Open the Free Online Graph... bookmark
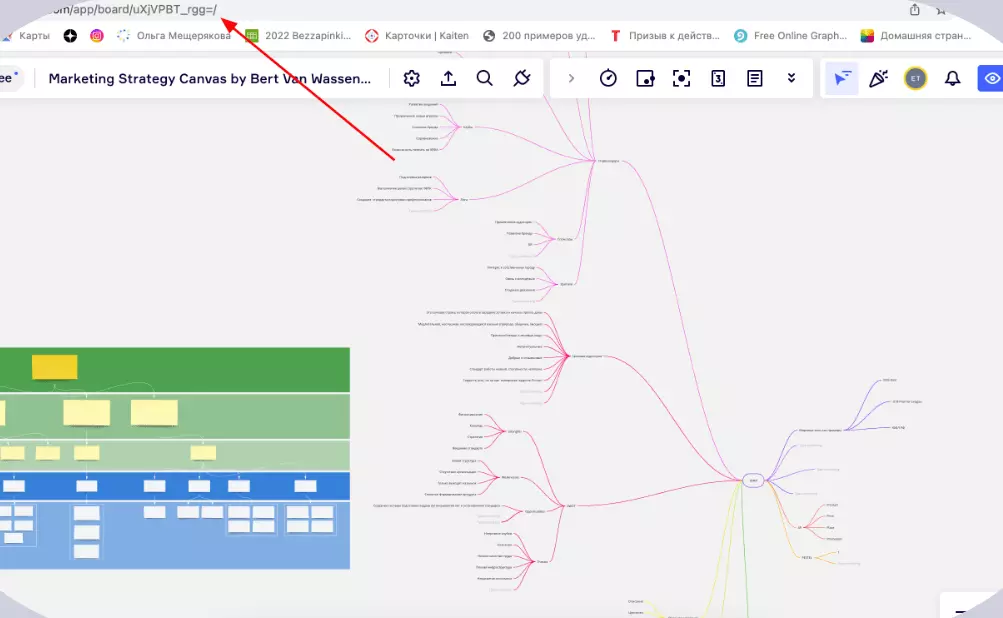The width and height of the screenshot is (1003, 618). 791,36
